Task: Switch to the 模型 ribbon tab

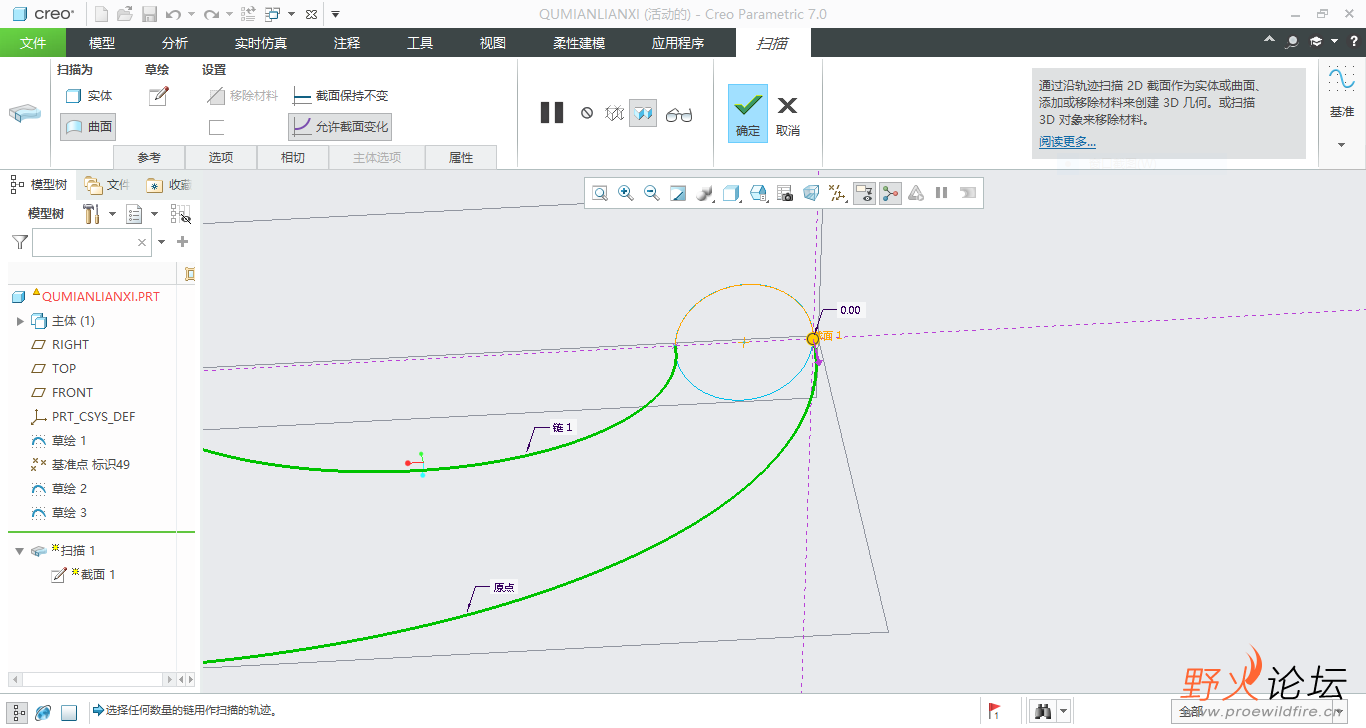Action: (x=102, y=43)
